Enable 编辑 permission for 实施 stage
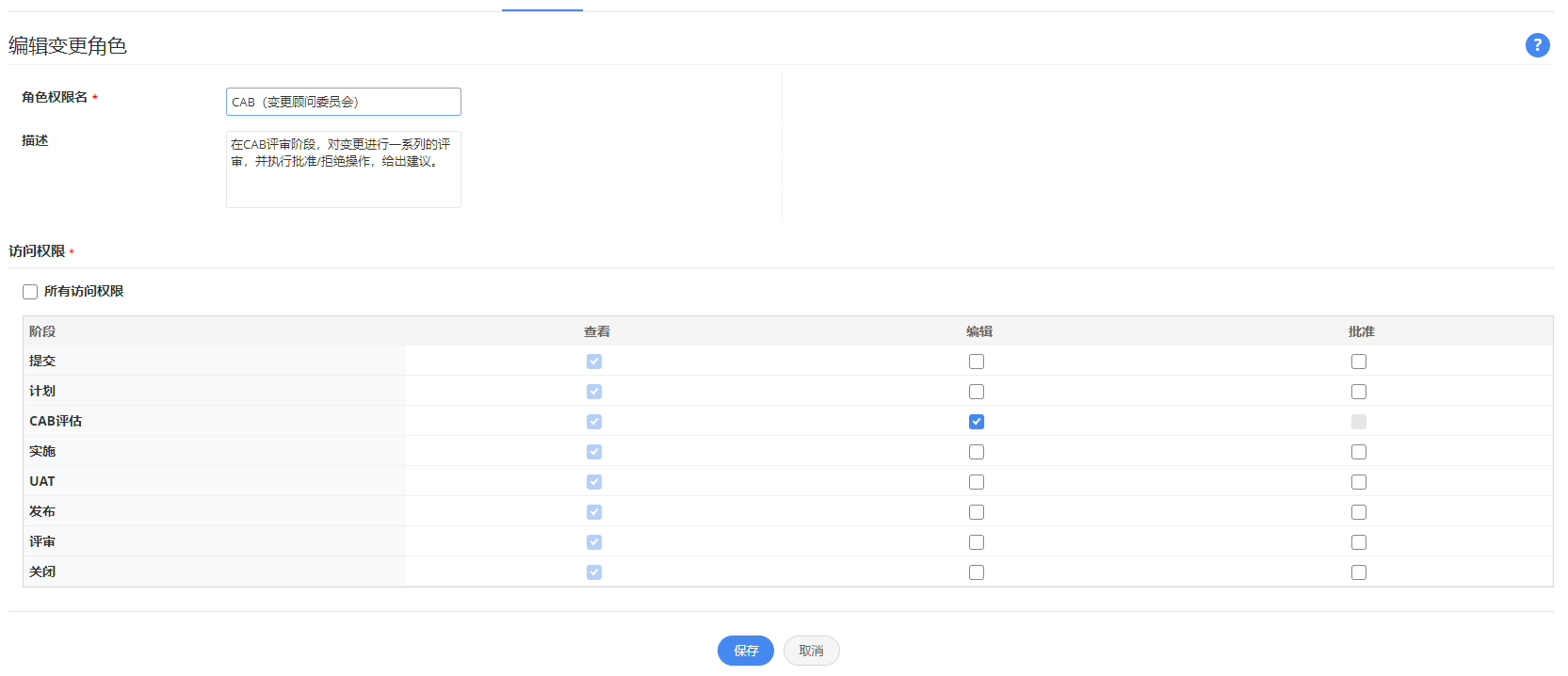Viewport: 1568px width, 676px height. [977, 452]
